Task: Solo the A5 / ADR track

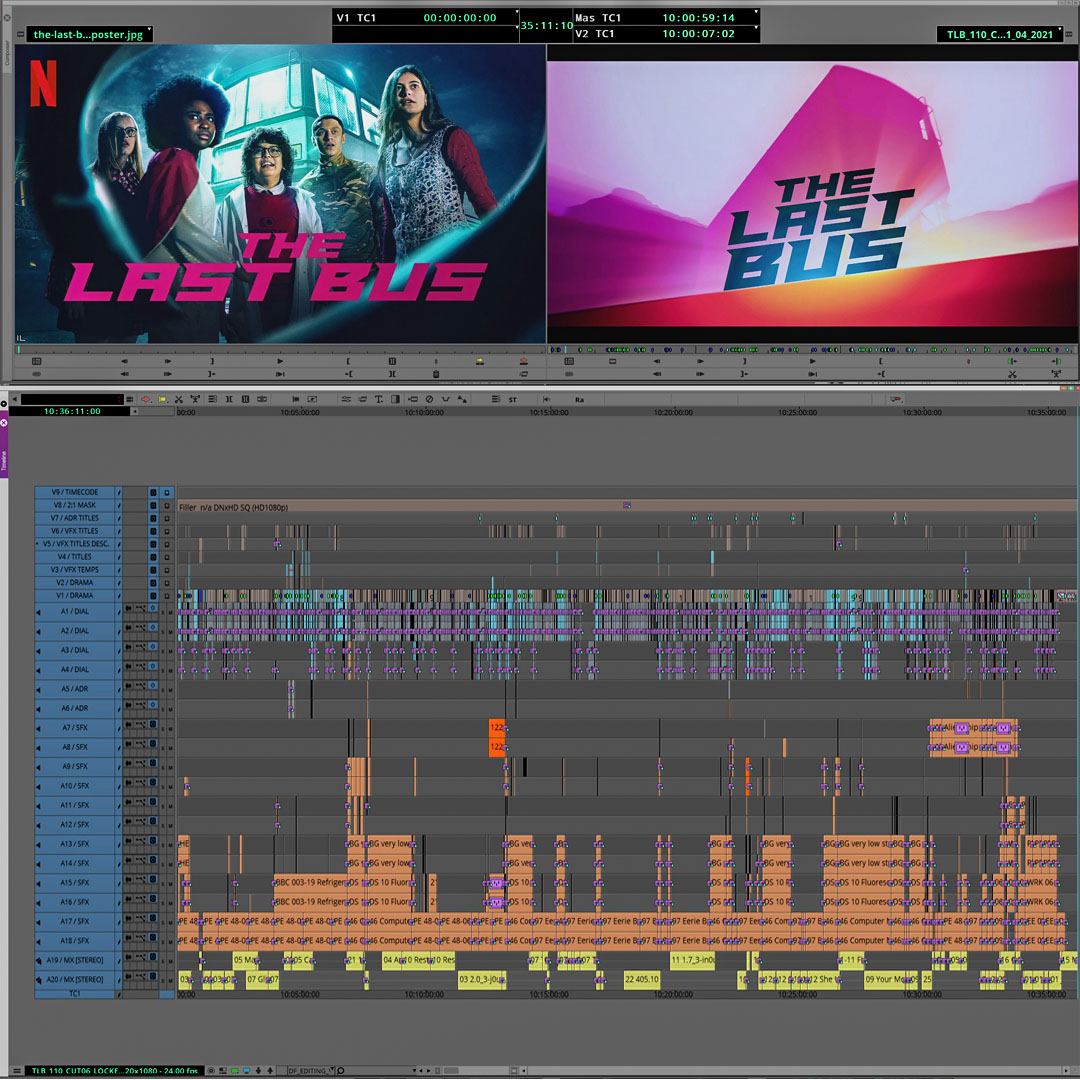Action: point(163,689)
